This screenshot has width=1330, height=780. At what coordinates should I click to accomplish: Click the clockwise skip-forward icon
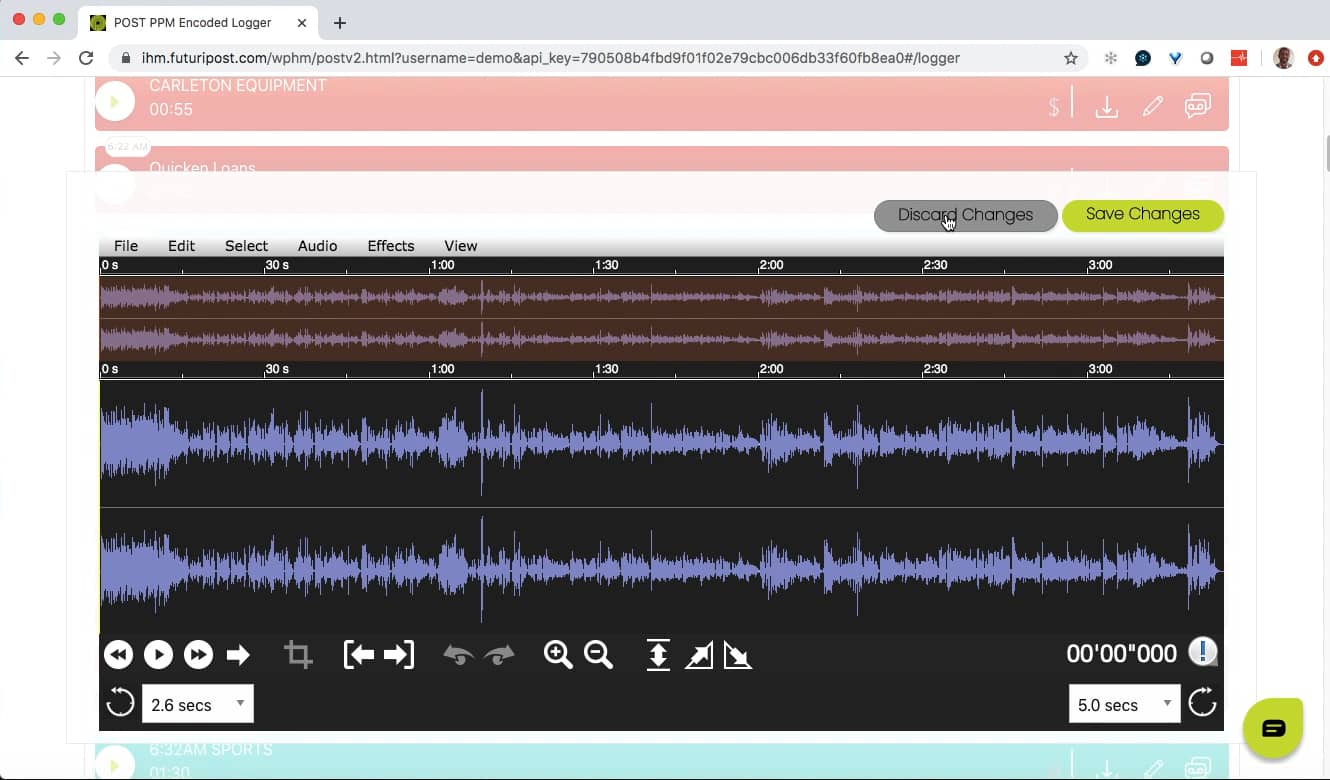(x=1202, y=702)
